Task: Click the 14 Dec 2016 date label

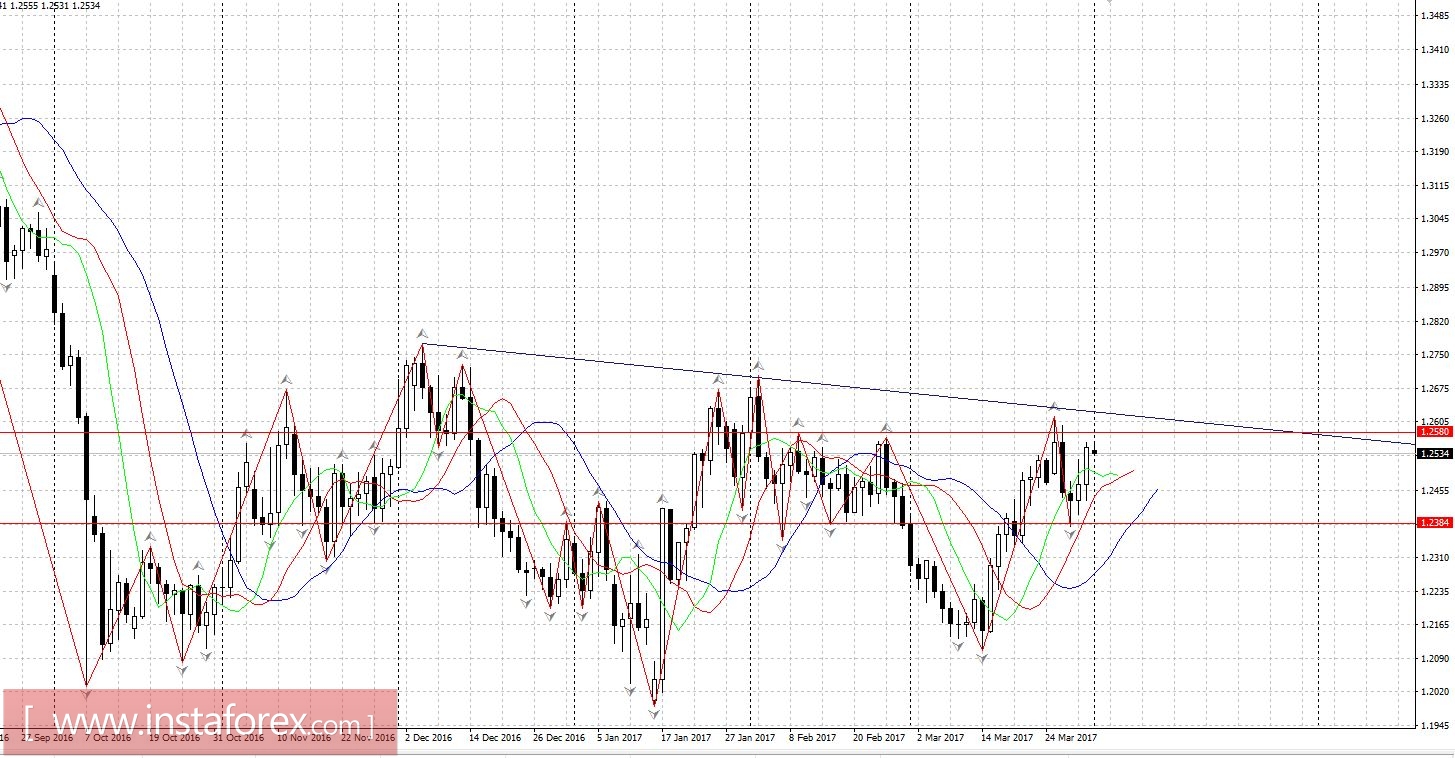Action: [495, 738]
